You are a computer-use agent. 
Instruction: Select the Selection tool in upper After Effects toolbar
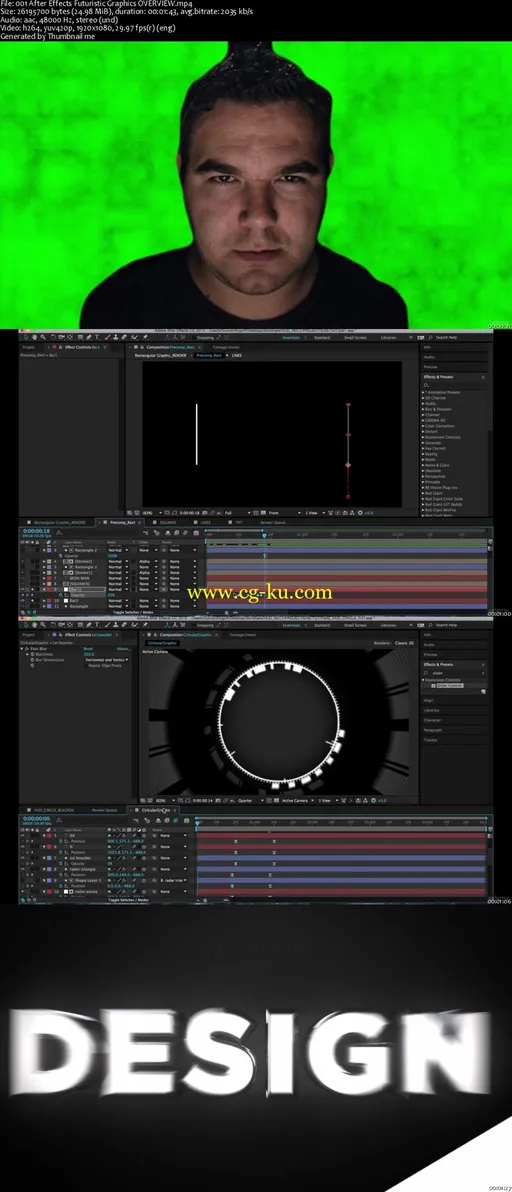27,337
